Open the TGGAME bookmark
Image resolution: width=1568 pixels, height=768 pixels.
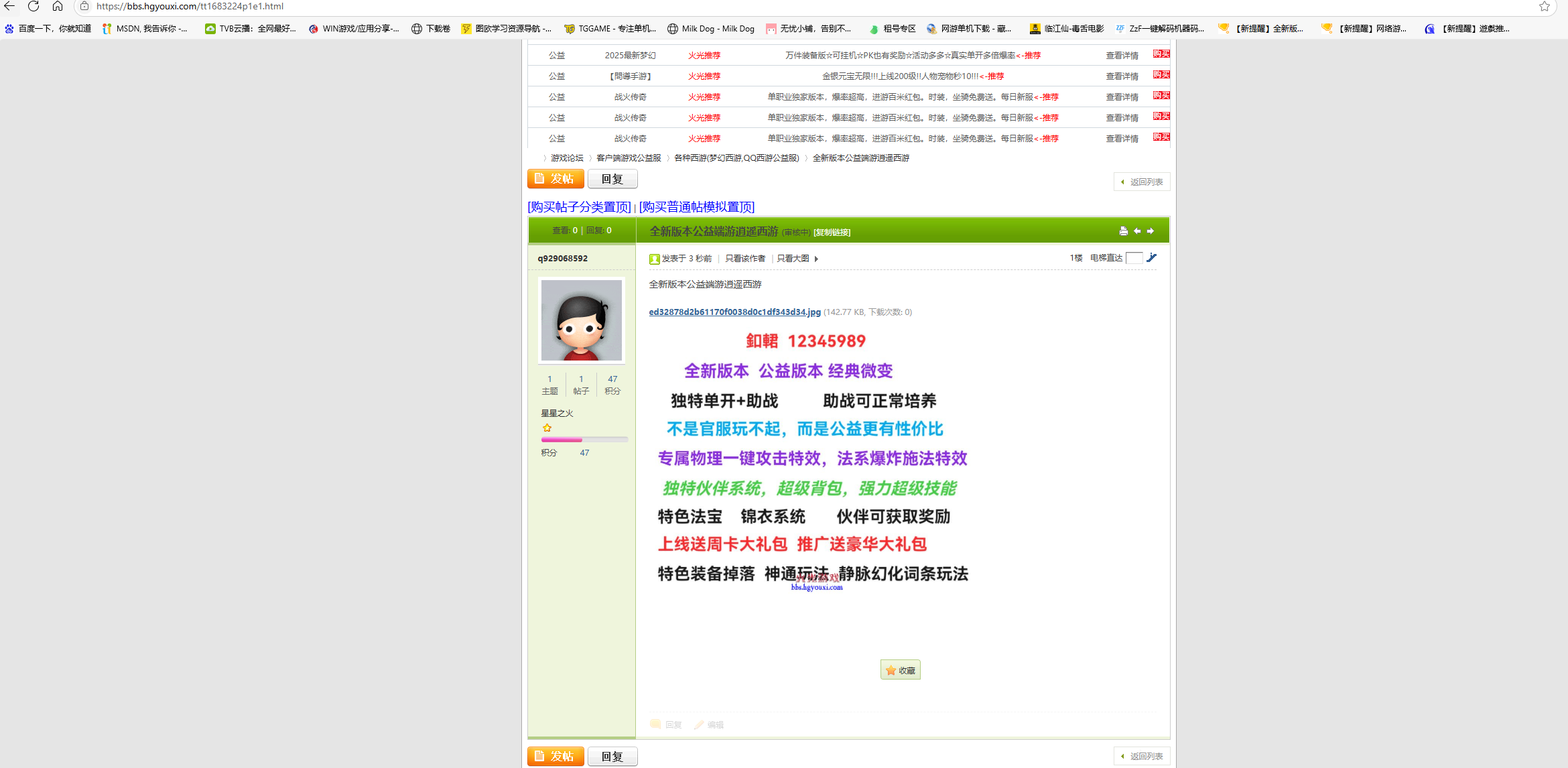610,28
